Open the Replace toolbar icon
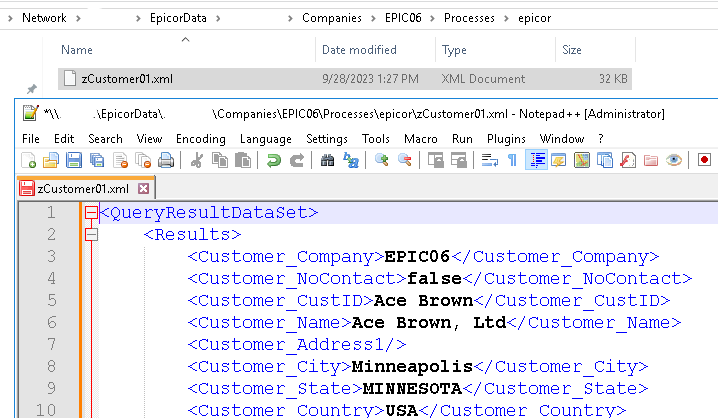 (351, 160)
